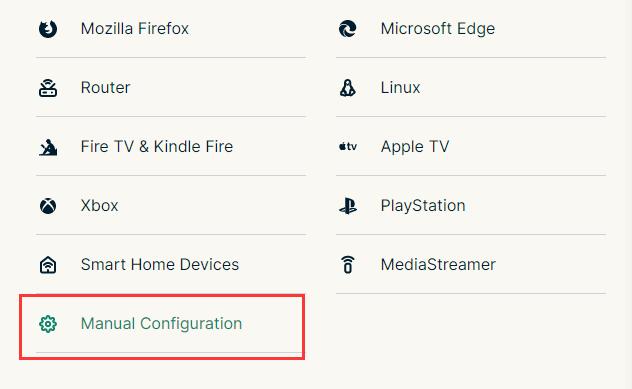Click the Manual Configuration gear icon

(48, 324)
